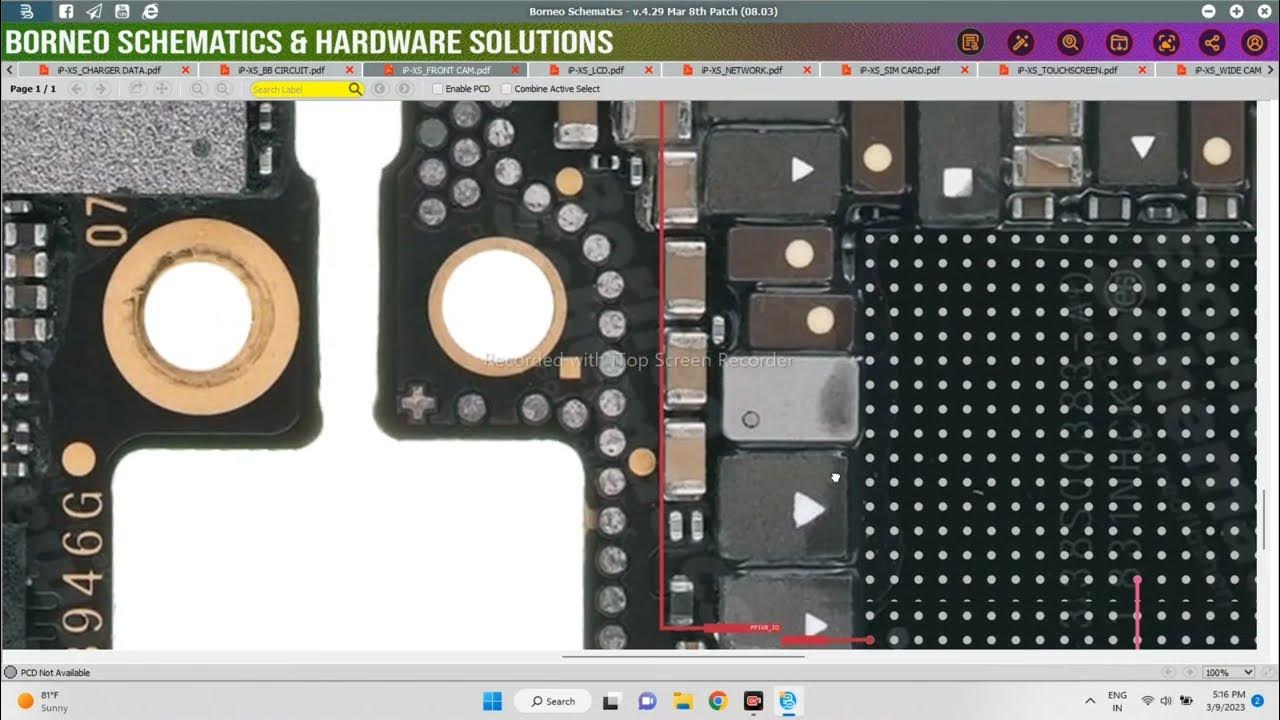Open the Windows Start button
Image resolution: width=1280 pixels, height=720 pixels.
pyautogui.click(x=492, y=701)
